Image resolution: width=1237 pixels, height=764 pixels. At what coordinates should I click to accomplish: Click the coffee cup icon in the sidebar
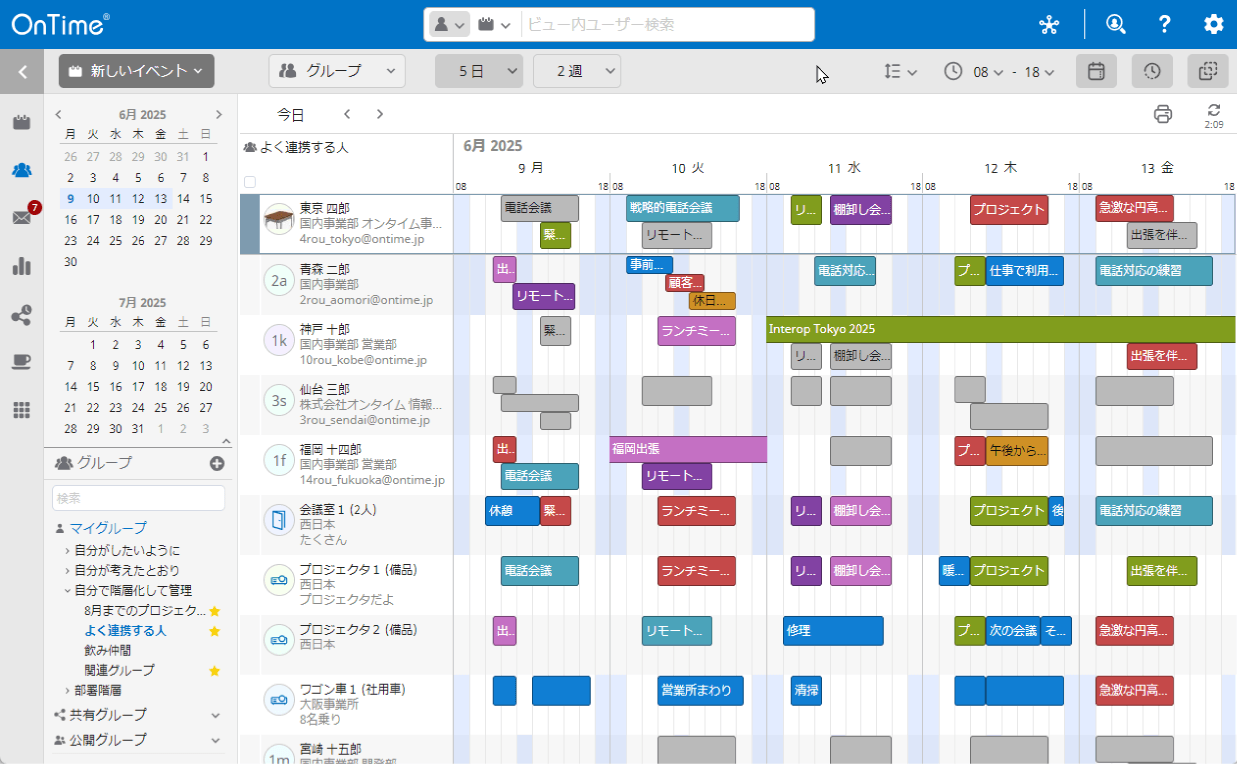tap(21, 361)
